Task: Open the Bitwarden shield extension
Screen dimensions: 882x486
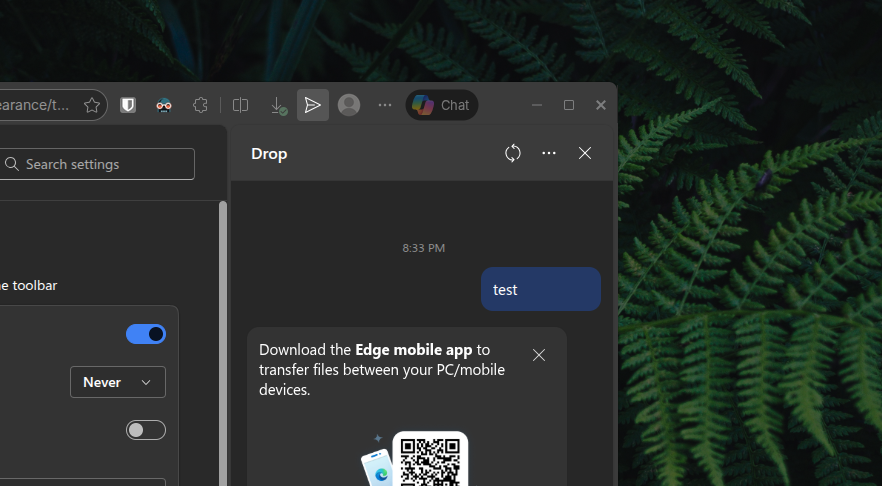Action: [x=128, y=105]
